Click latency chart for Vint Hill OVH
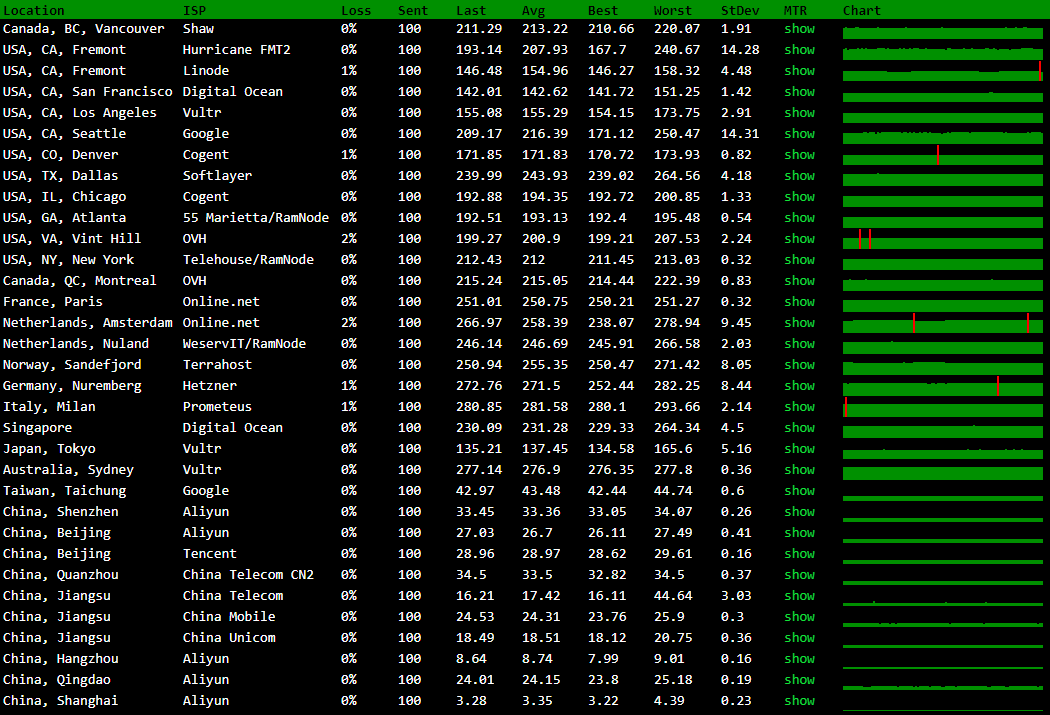The width and height of the screenshot is (1050, 715). [943, 240]
